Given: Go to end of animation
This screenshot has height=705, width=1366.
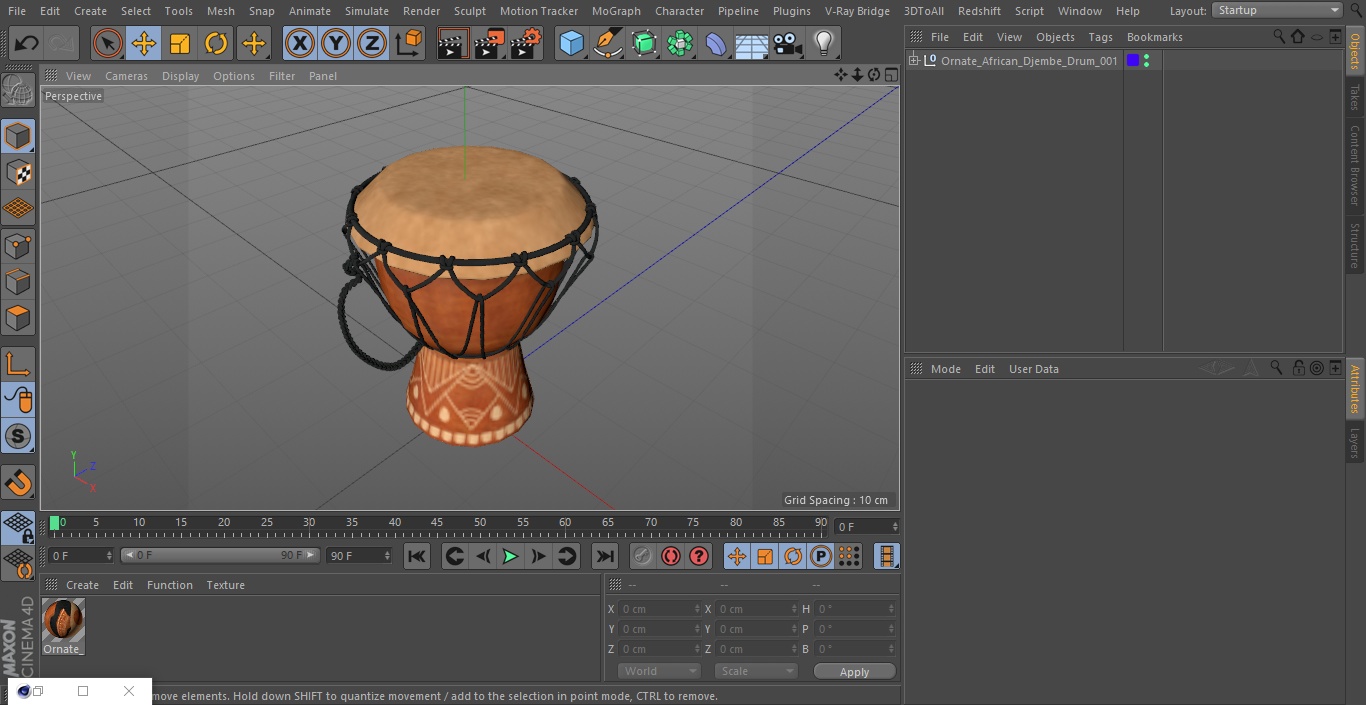Looking at the screenshot, I should tap(605, 556).
